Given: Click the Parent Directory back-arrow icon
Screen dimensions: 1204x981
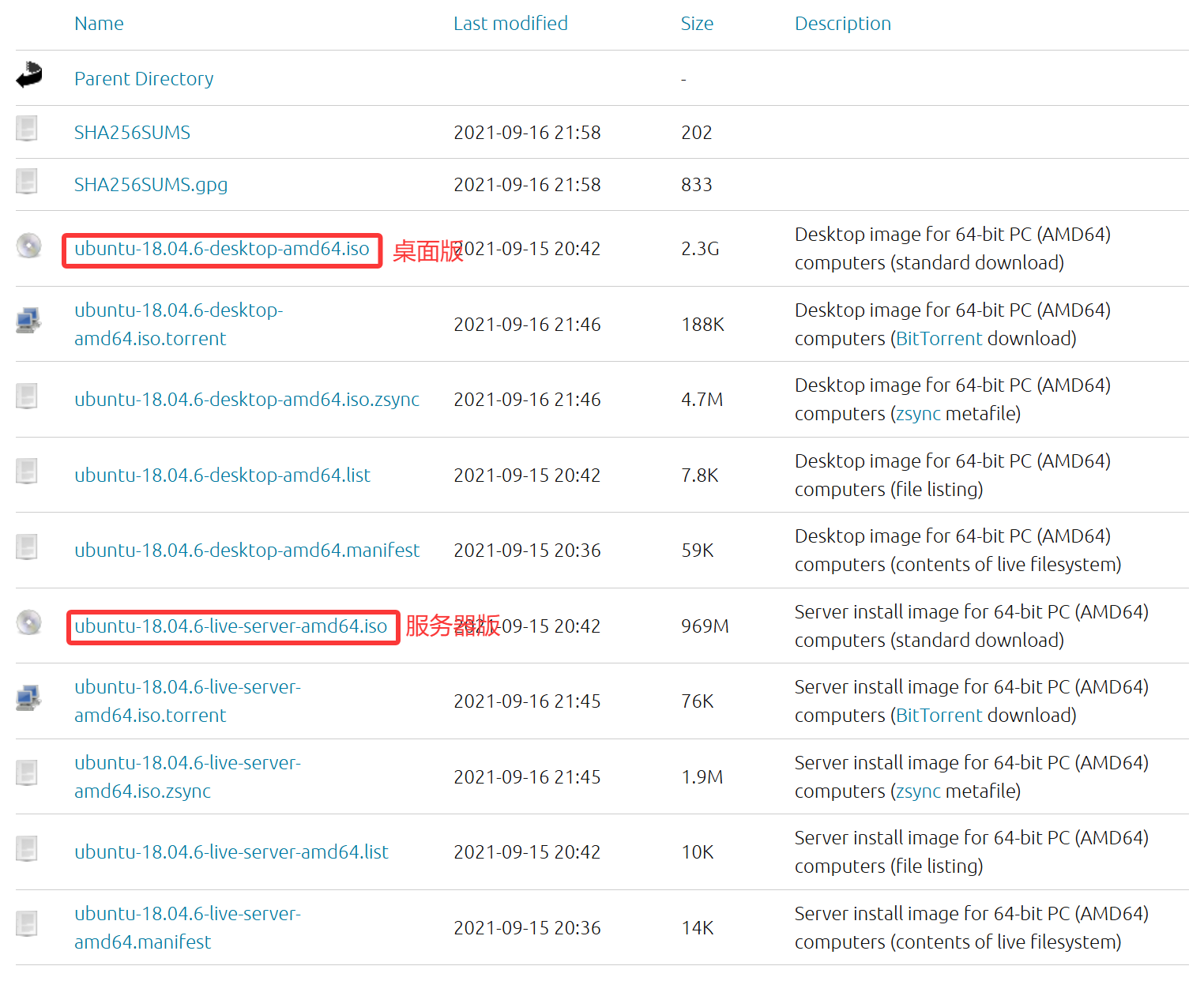Looking at the screenshot, I should [x=29, y=75].
